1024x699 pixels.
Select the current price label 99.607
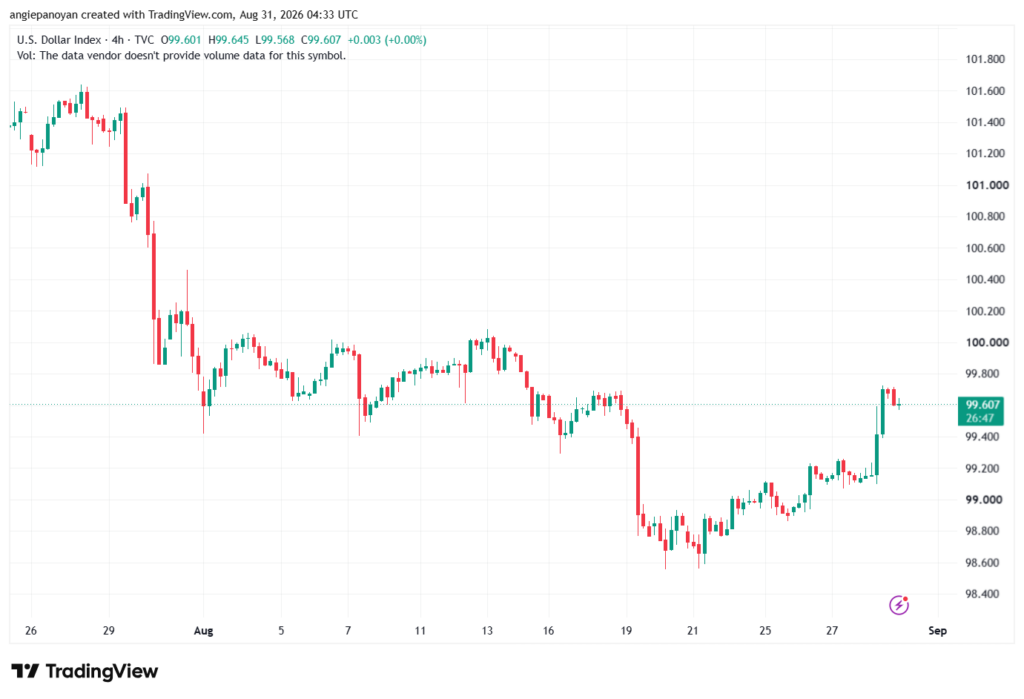tap(982, 405)
